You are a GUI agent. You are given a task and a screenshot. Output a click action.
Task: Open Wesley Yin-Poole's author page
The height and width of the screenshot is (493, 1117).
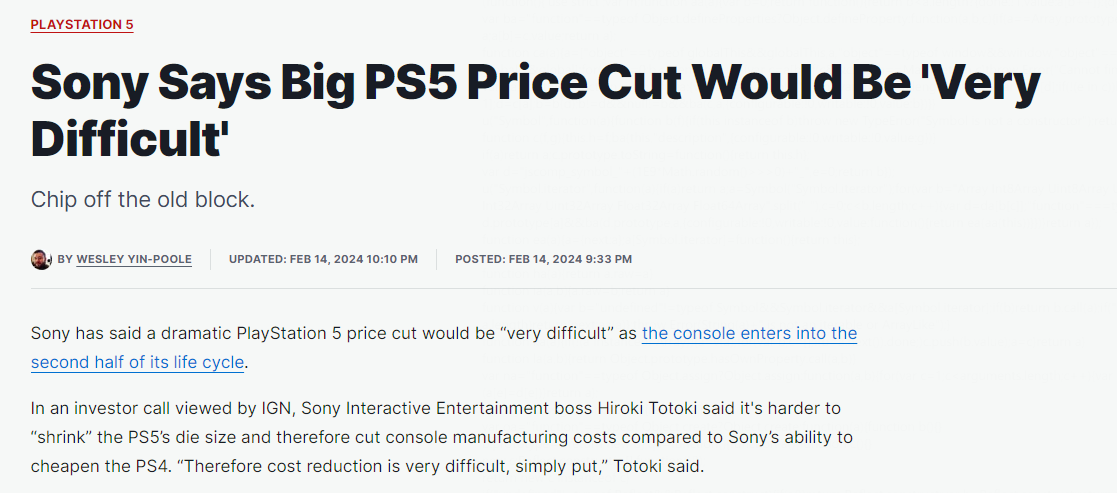[x=135, y=260]
